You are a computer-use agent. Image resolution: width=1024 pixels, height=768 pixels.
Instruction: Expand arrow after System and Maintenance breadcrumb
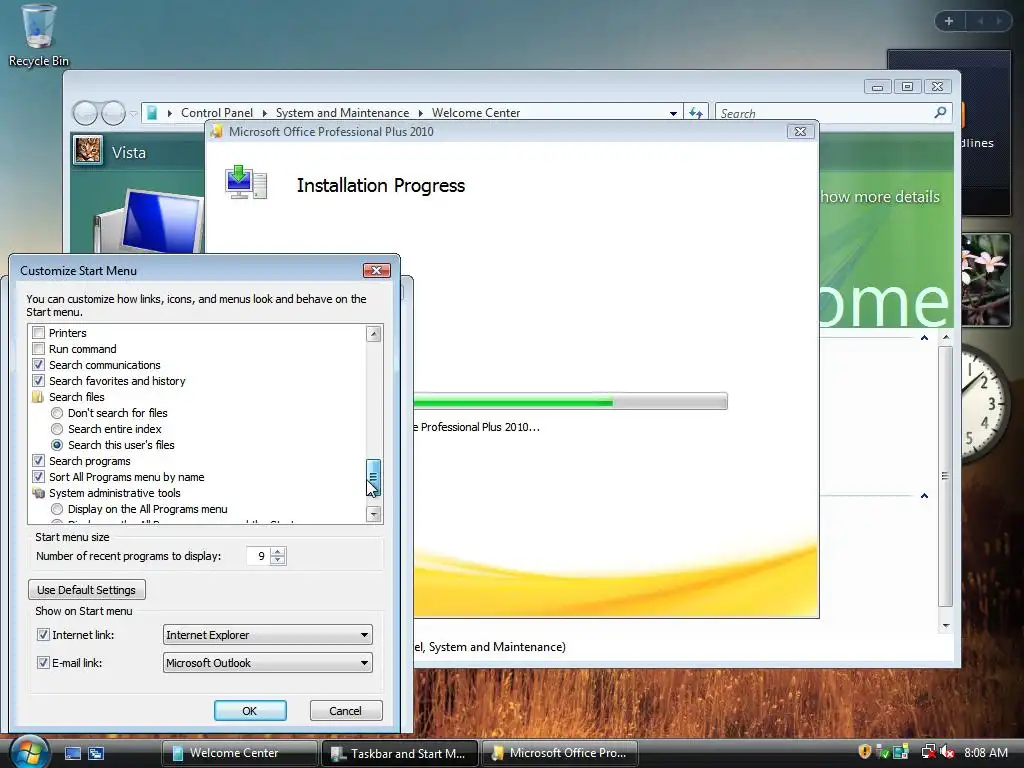coord(421,113)
